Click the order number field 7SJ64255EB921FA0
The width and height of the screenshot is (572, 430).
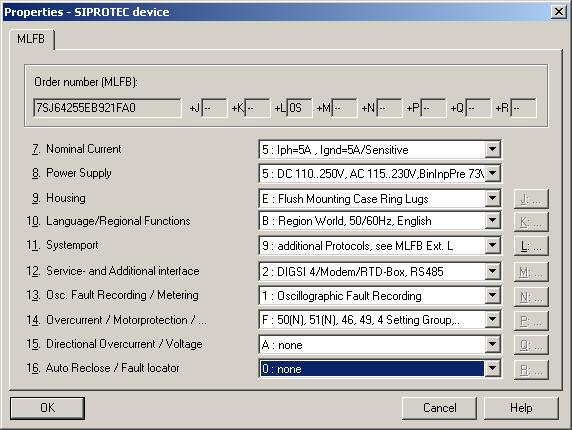107,108
